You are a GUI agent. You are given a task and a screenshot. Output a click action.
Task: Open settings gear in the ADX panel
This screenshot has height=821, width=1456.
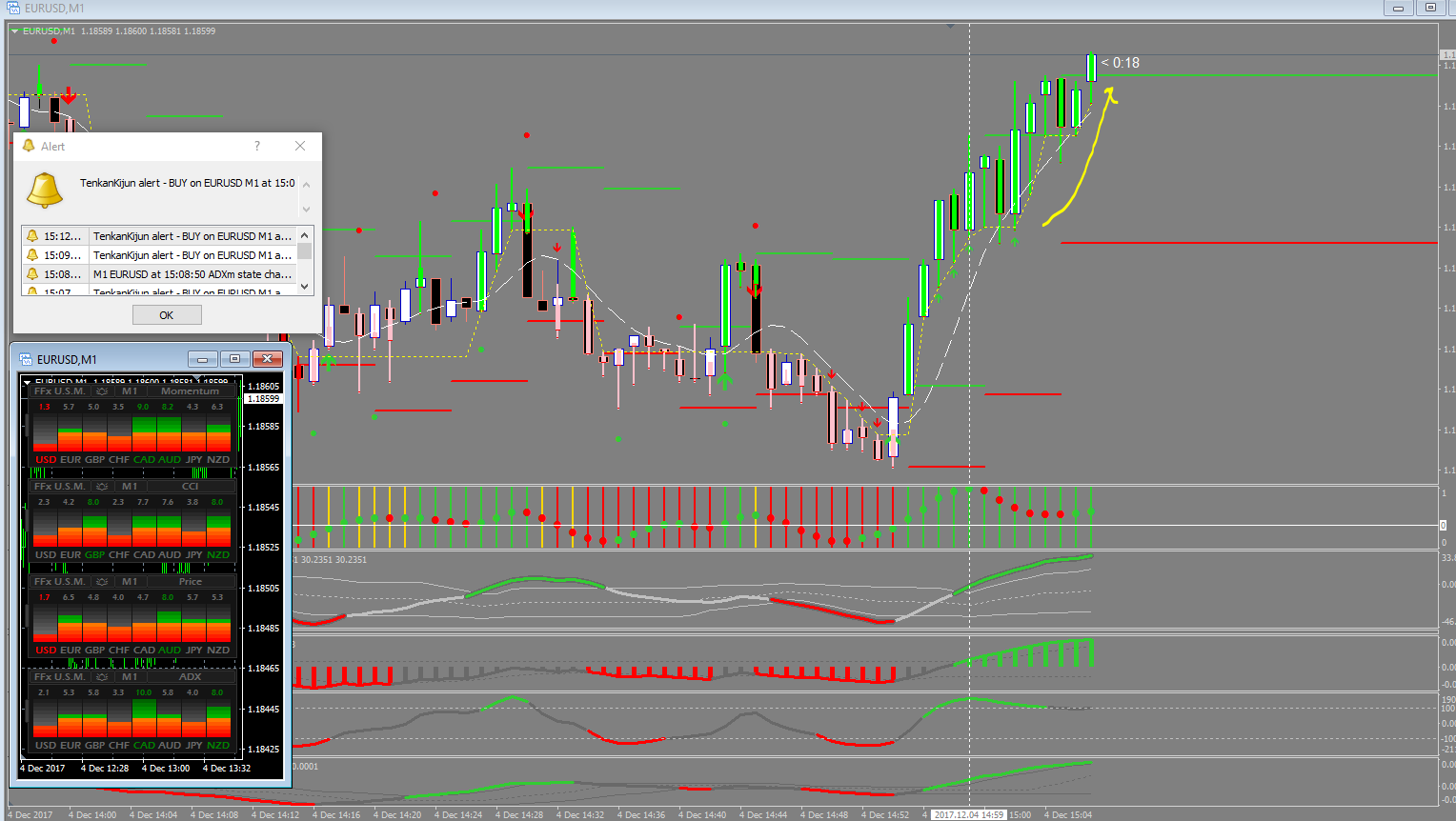pos(102,677)
